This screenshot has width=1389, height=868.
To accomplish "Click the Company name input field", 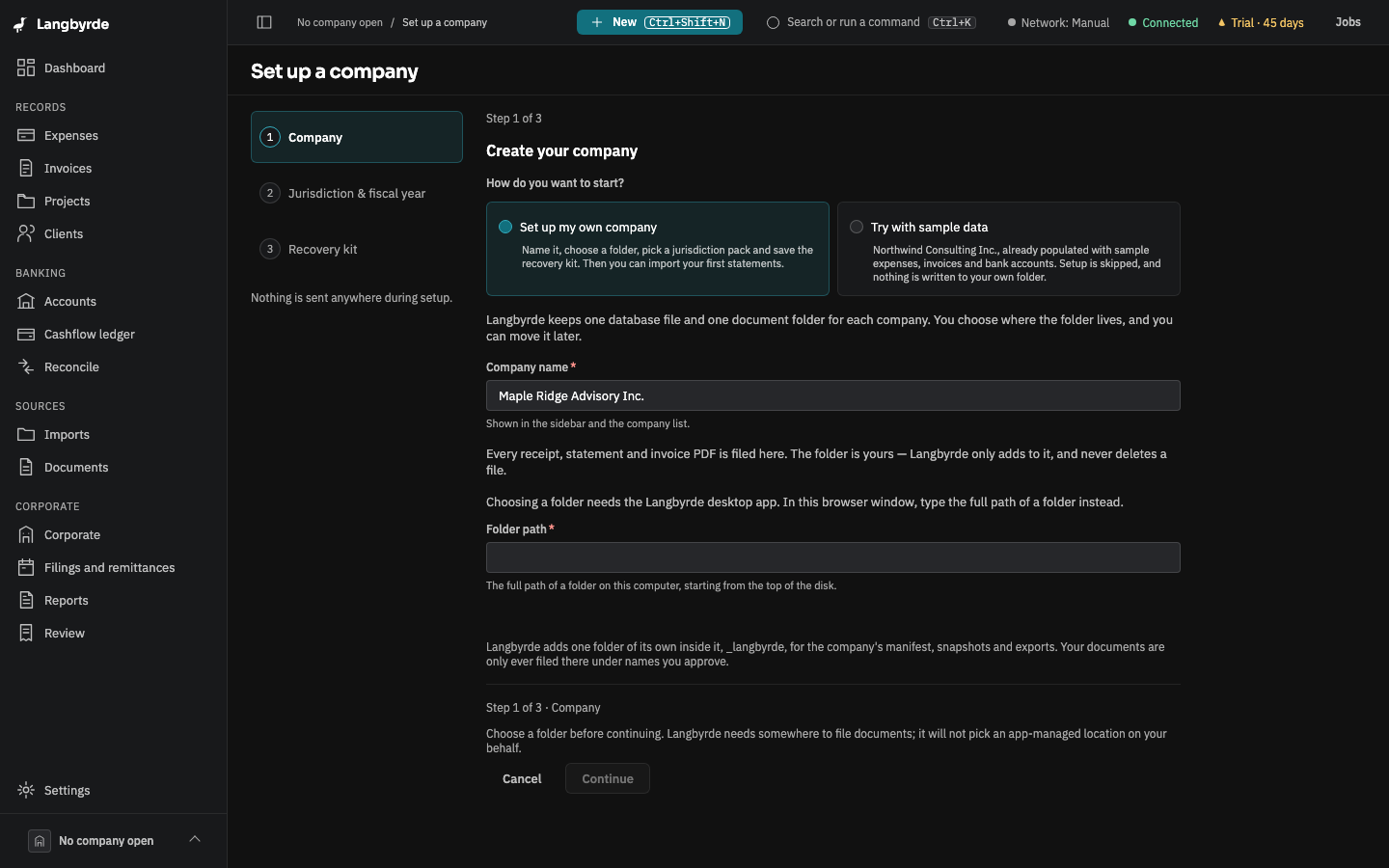I will click(x=833, y=395).
